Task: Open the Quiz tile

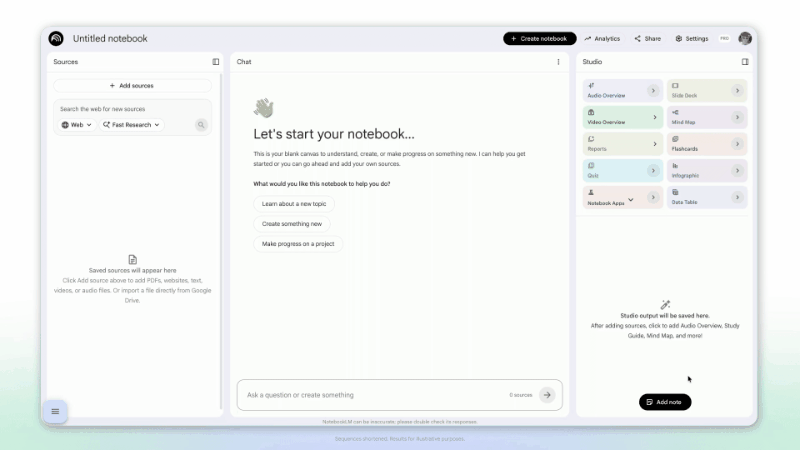Action: pyautogui.click(x=622, y=170)
